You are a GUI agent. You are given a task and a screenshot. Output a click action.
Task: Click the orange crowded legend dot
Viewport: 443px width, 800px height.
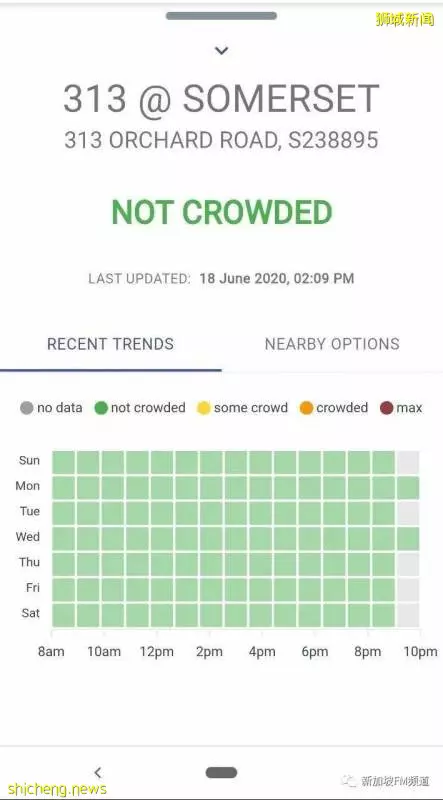pyautogui.click(x=306, y=408)
